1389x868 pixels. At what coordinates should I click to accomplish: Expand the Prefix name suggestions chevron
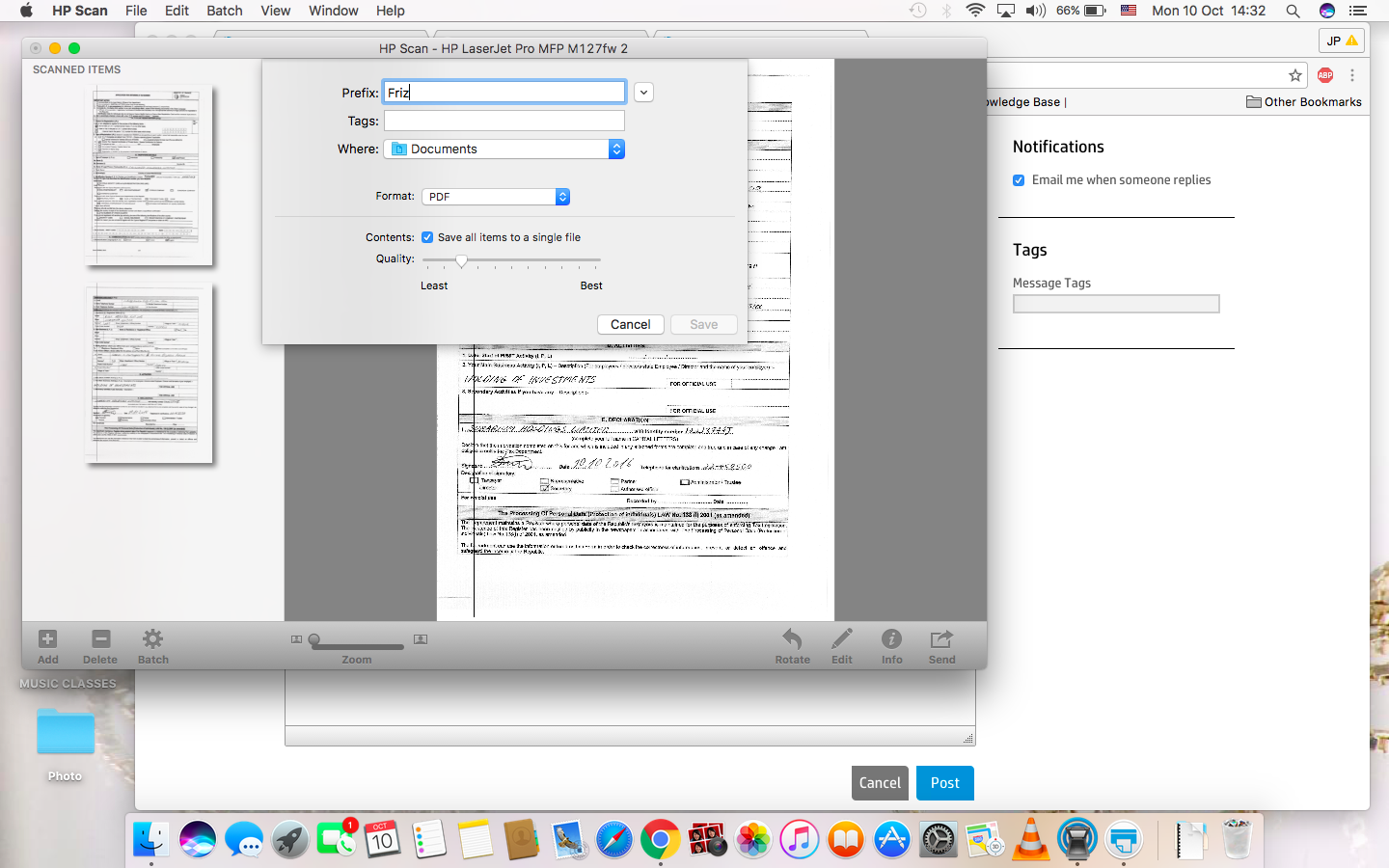642,92
